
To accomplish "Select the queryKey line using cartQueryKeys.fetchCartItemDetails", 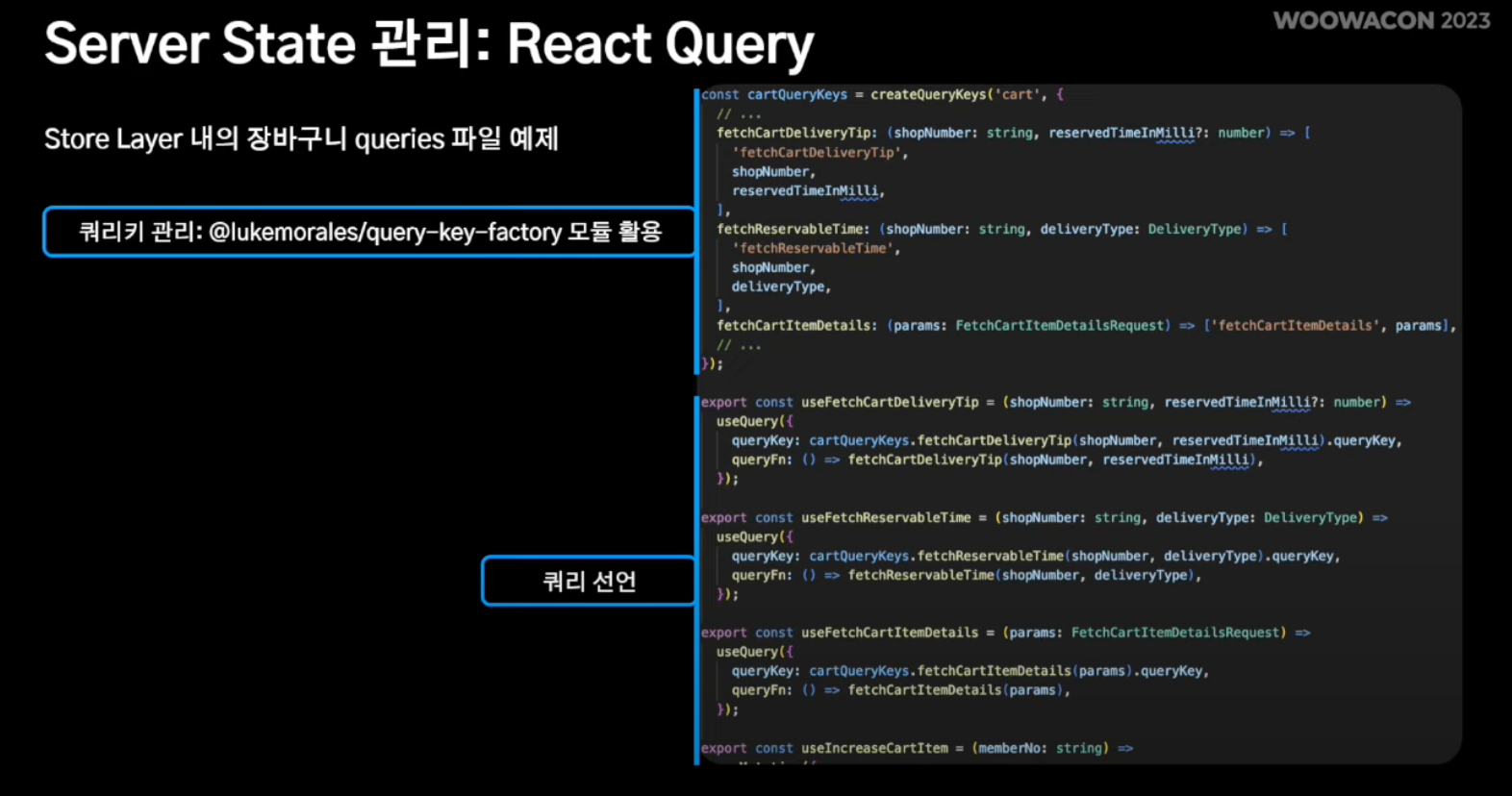I will [970, 671].
